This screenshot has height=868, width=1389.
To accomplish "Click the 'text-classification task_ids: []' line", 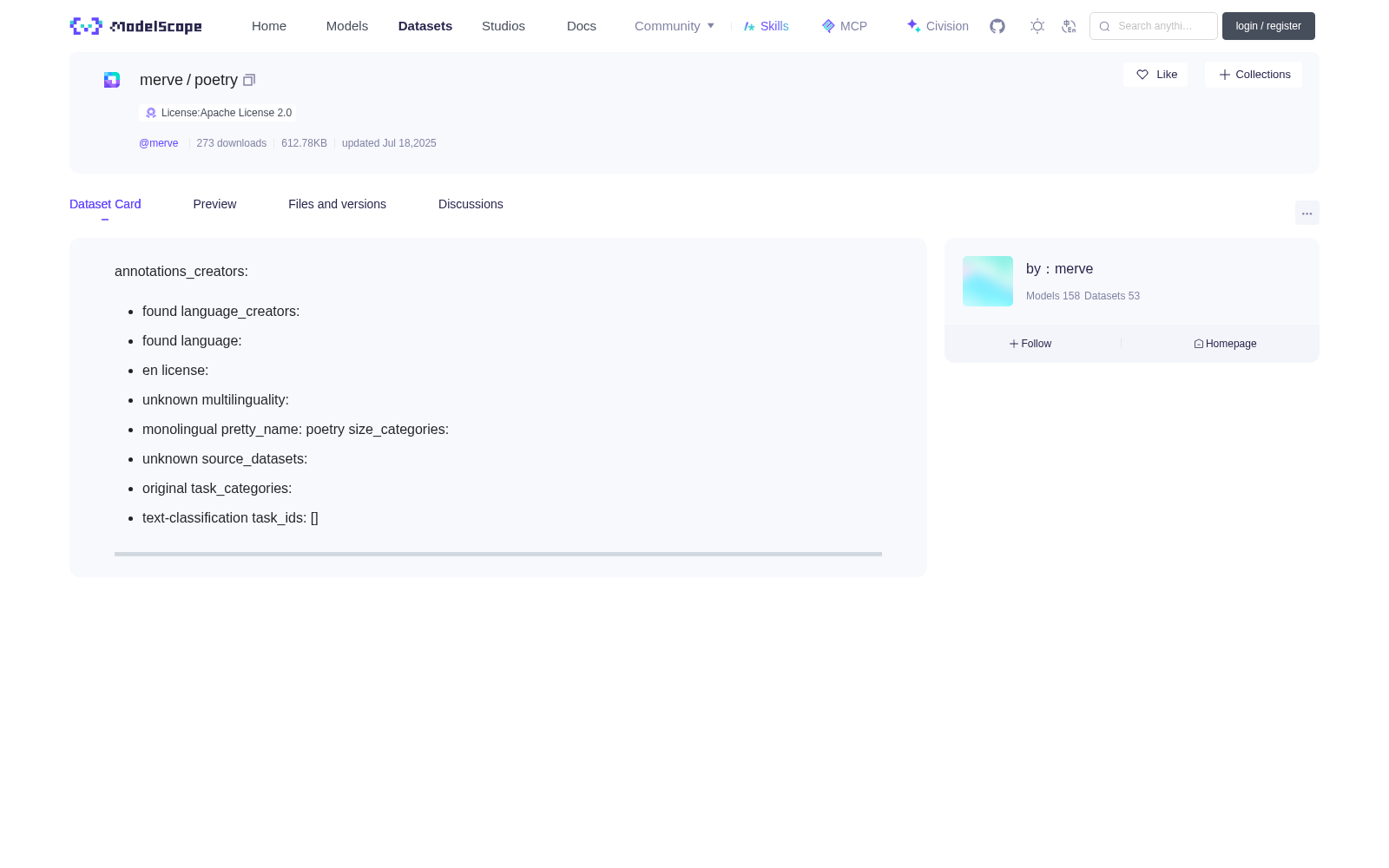I will [x=230, y=518].
